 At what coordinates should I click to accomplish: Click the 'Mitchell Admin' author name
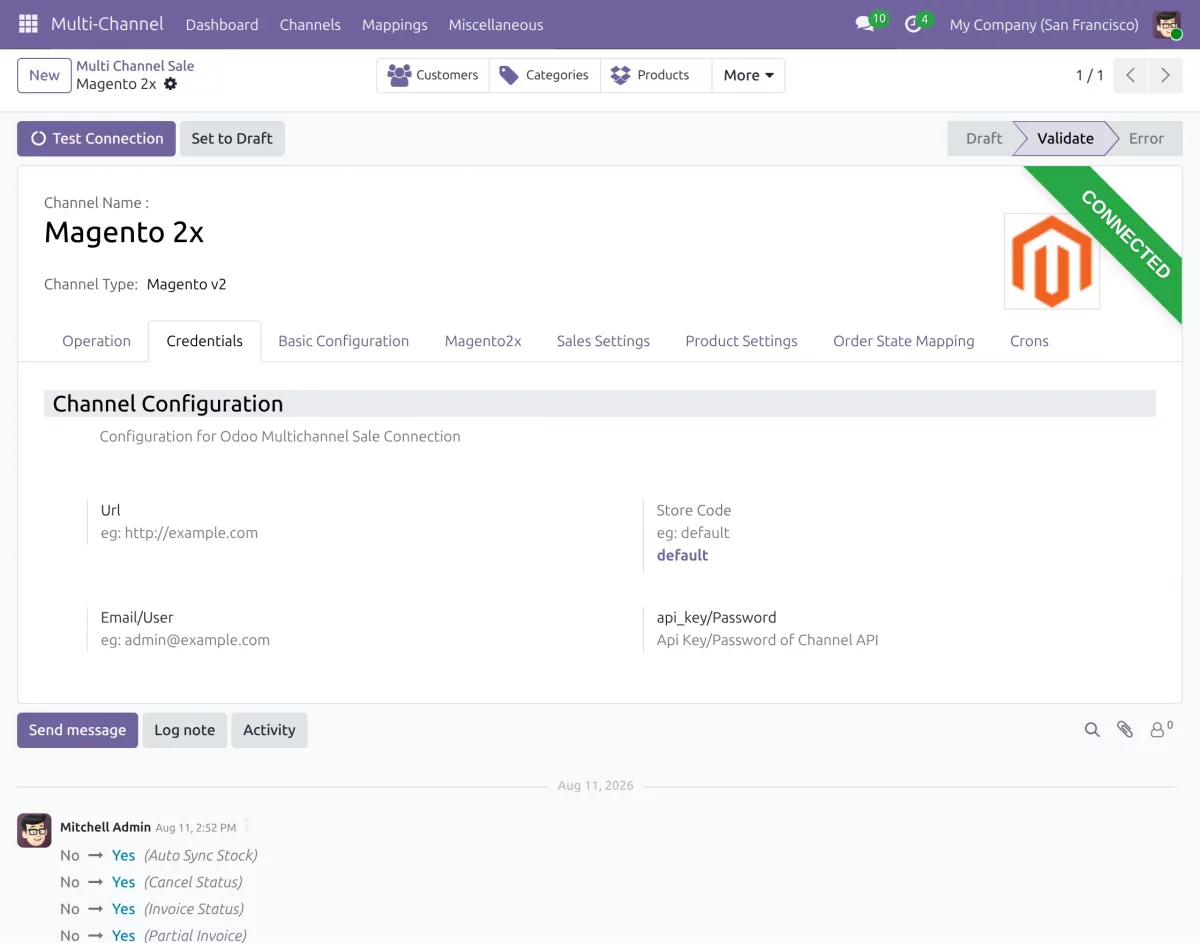(105, 827)
